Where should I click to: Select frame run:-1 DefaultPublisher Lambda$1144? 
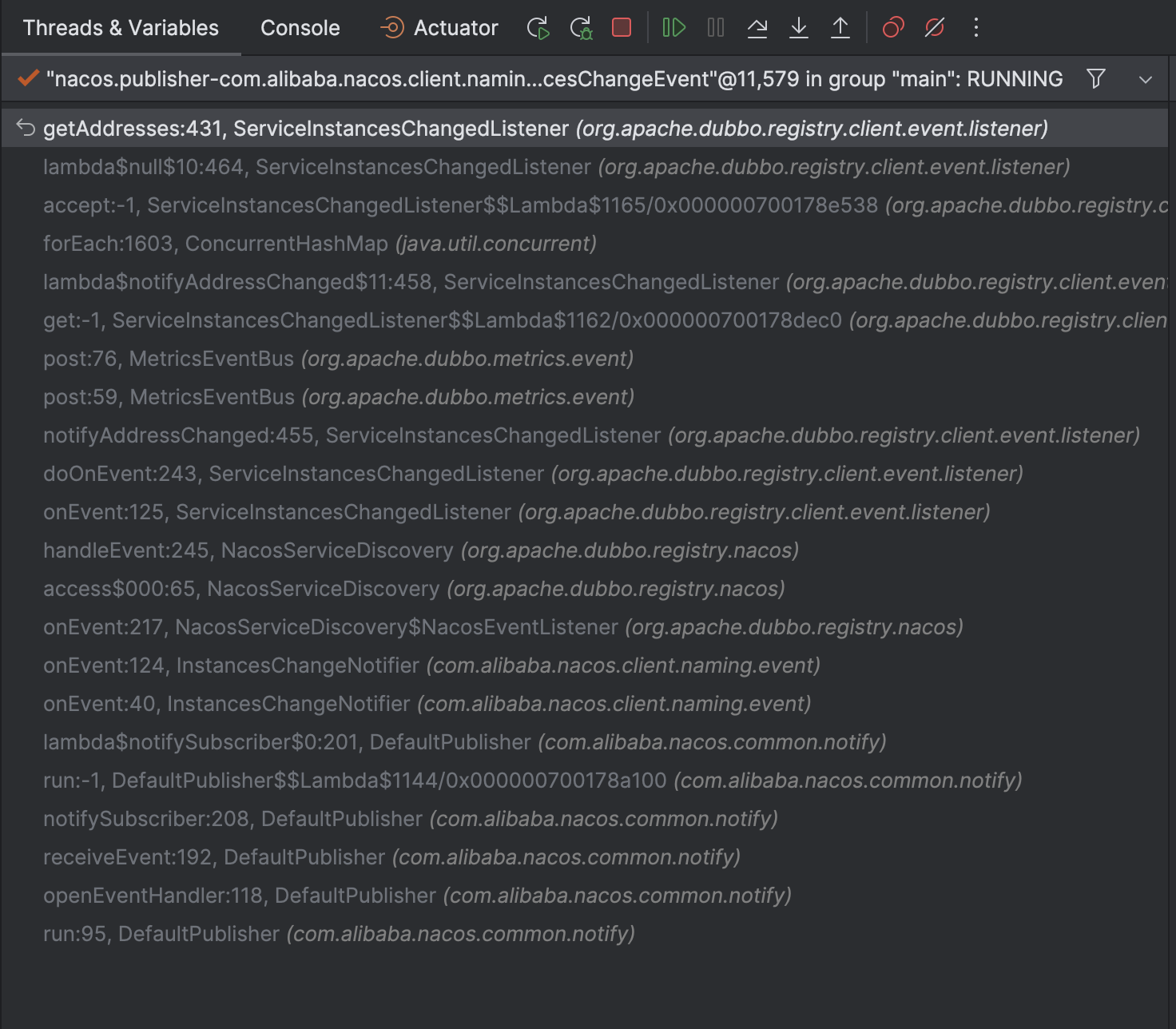click(585, 781)
